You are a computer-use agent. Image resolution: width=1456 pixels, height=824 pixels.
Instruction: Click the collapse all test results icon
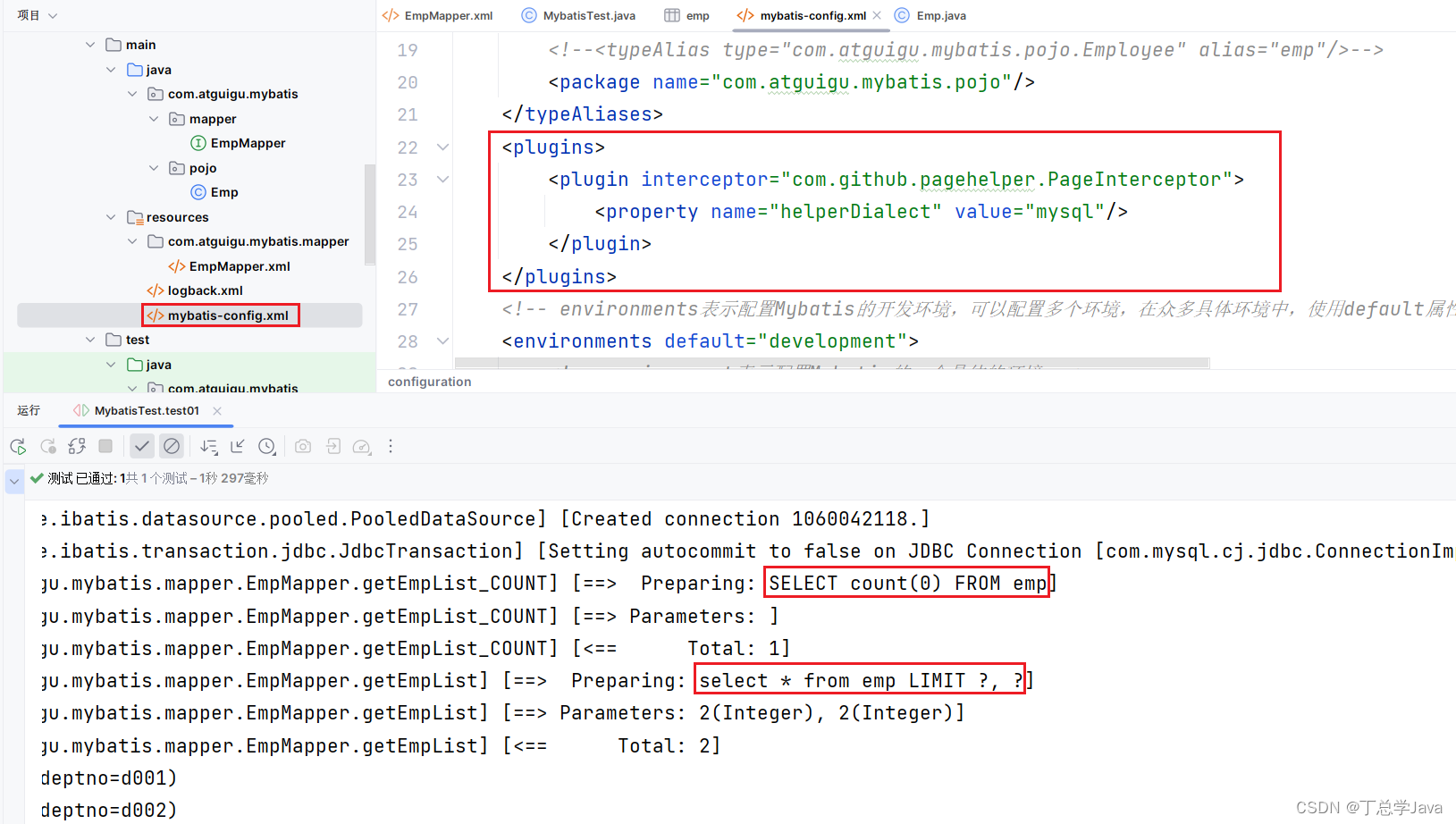click(238, 446)
